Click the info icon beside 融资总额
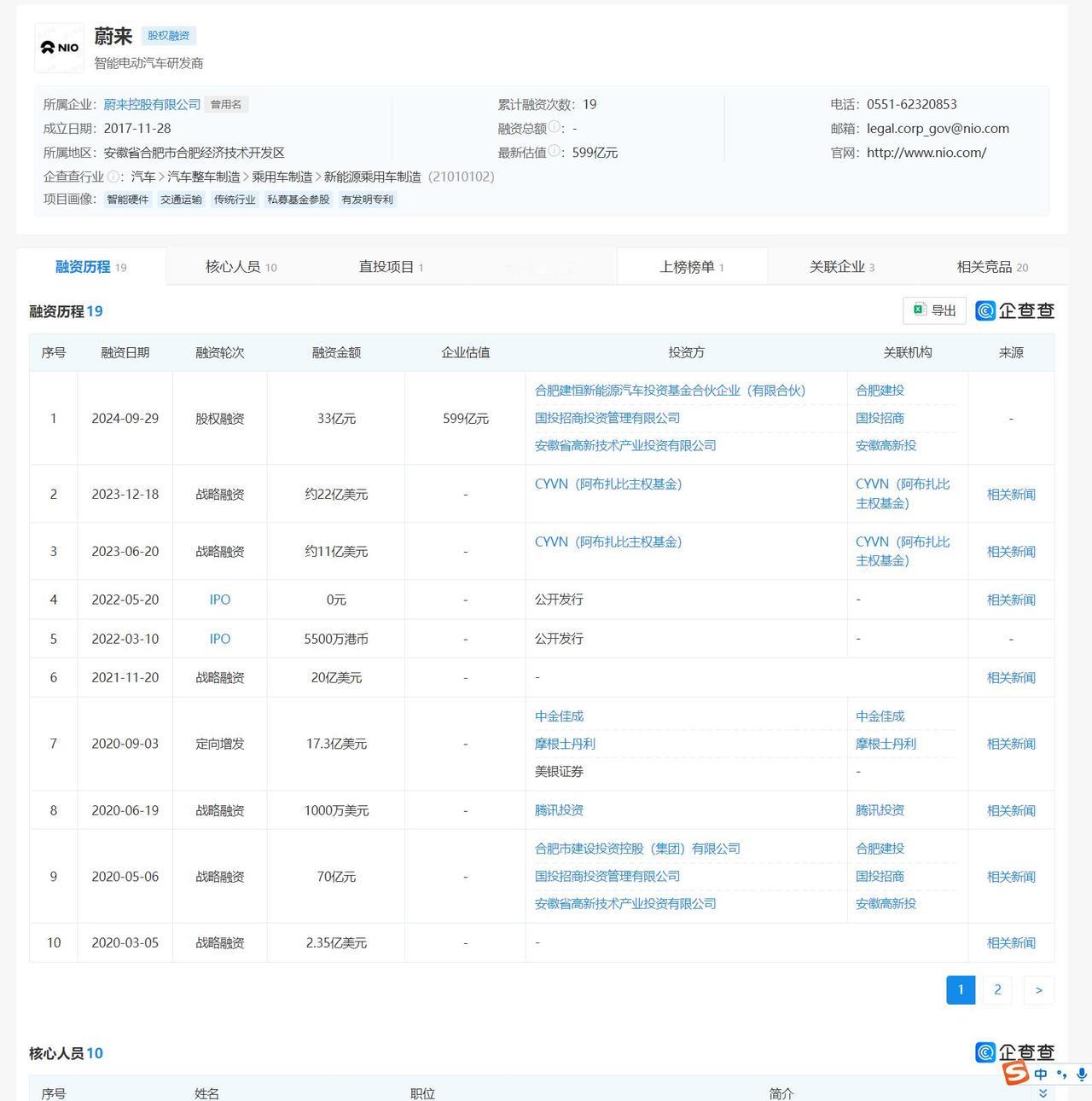Image resolution: width=1092 pixels, height=1101 pixels. coord(555,127)
